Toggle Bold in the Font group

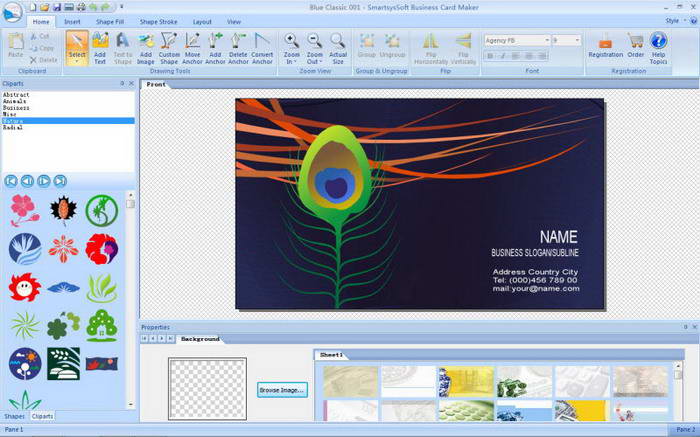pyautogui.click(x=490, y=56)
